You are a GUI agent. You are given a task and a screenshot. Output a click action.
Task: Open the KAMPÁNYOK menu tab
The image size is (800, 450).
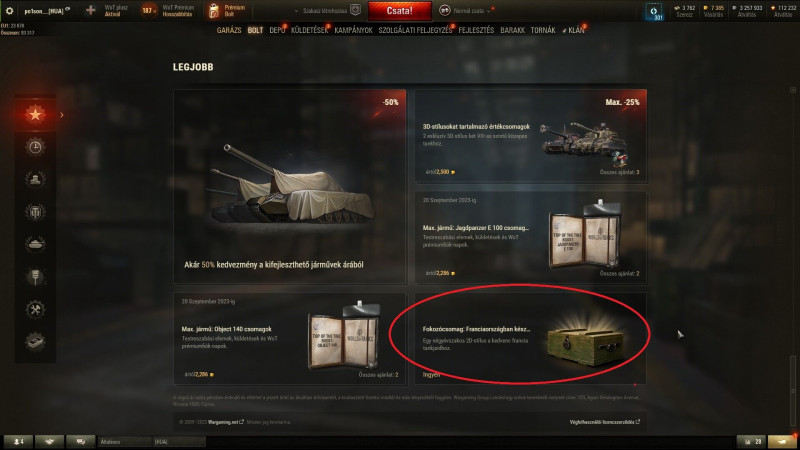coord(354,30)
